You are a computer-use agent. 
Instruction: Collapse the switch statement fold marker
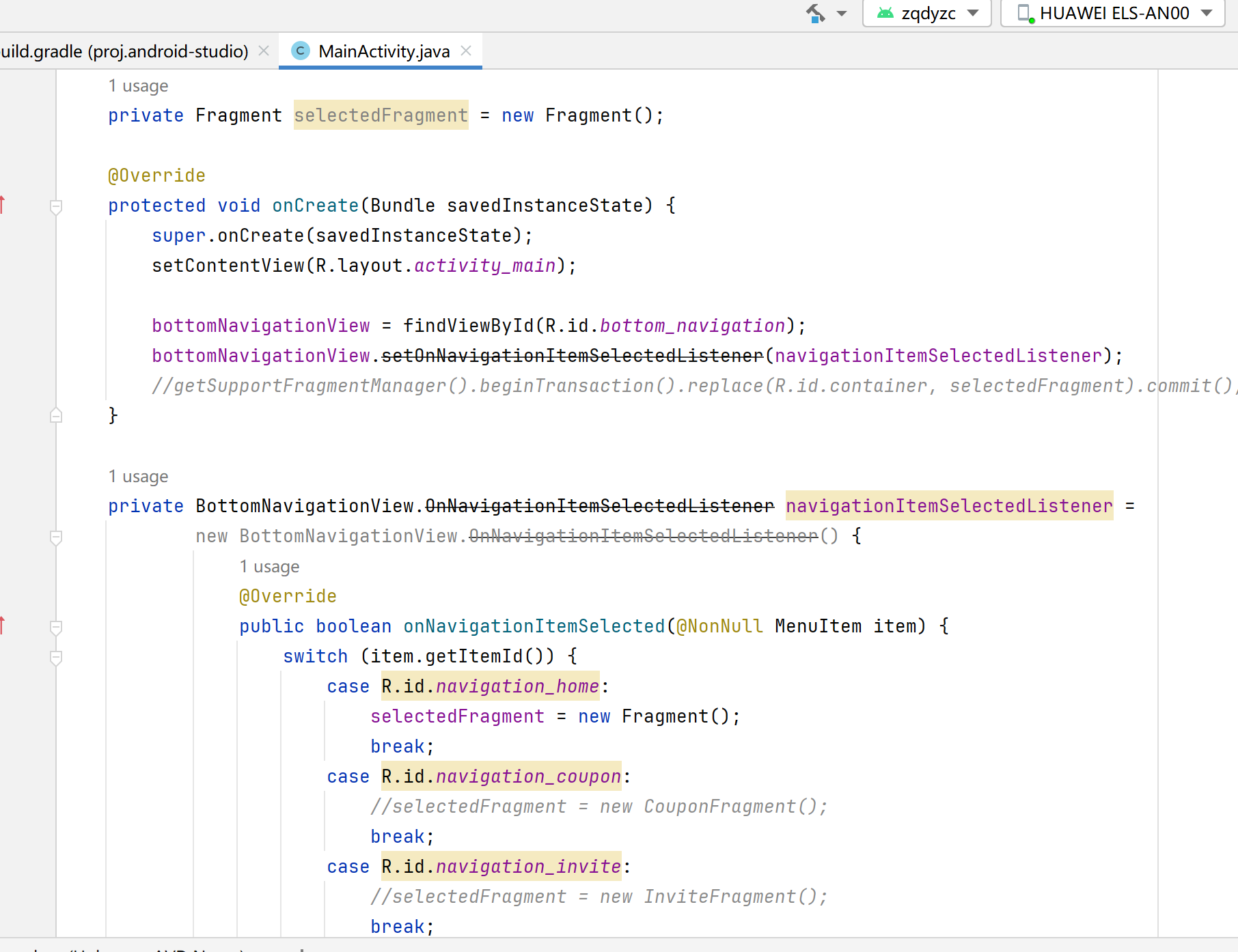pos(56,657)
